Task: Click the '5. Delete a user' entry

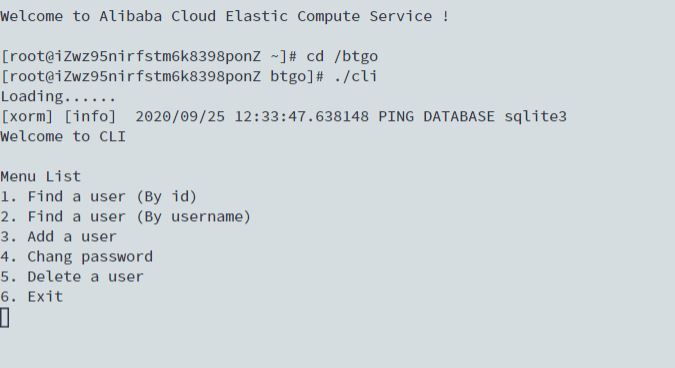Action: pyautogui.click(x=72, y=277)
